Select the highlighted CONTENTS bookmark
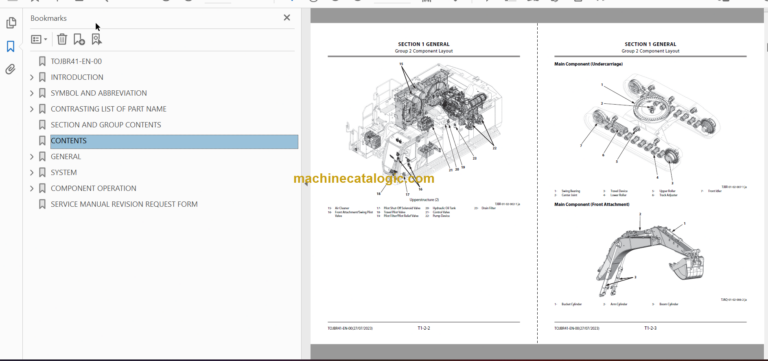The height and width of the screenshot is (361, 768). click(x=174, y=141)
